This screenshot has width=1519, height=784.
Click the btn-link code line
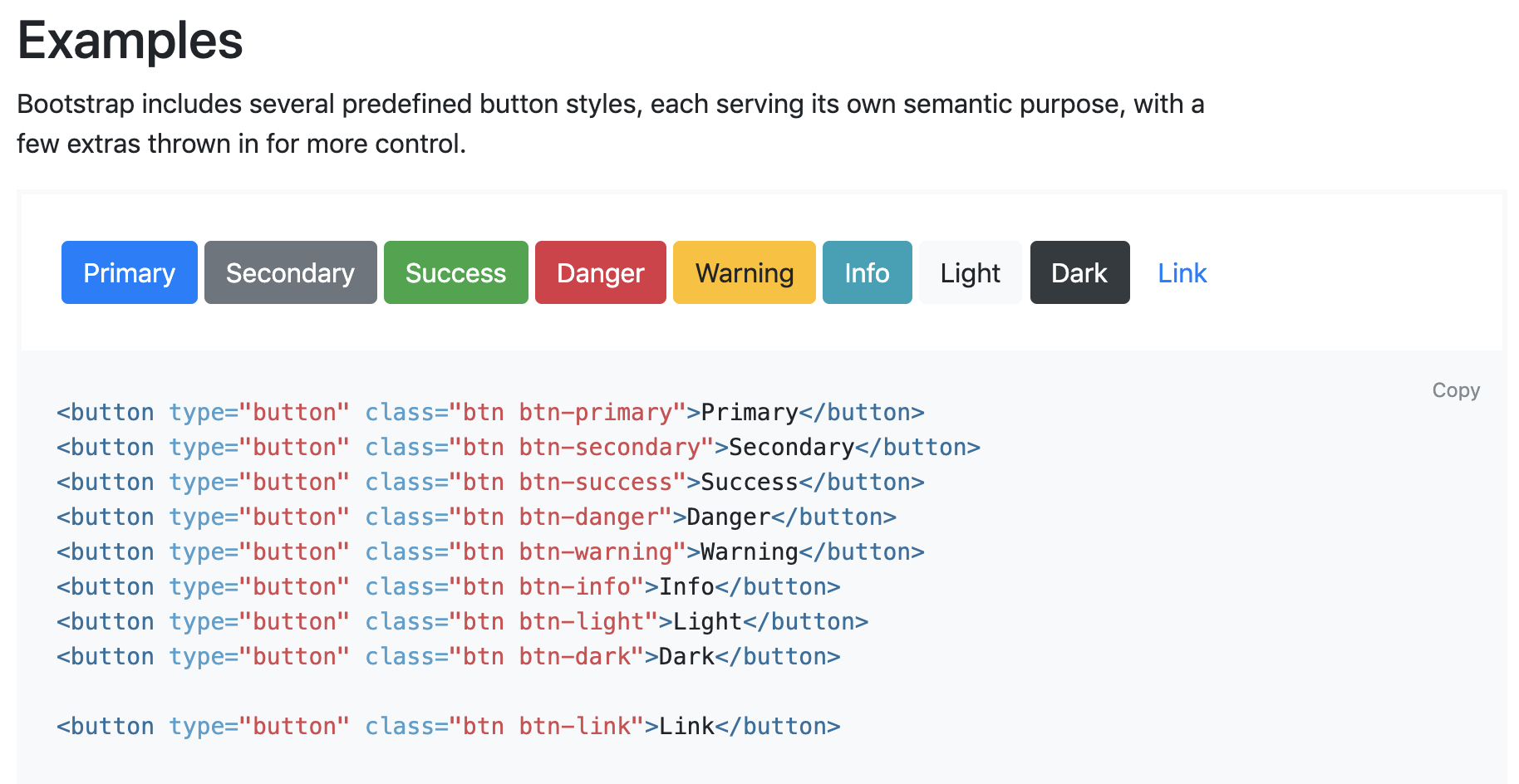(x=449, y=727)
